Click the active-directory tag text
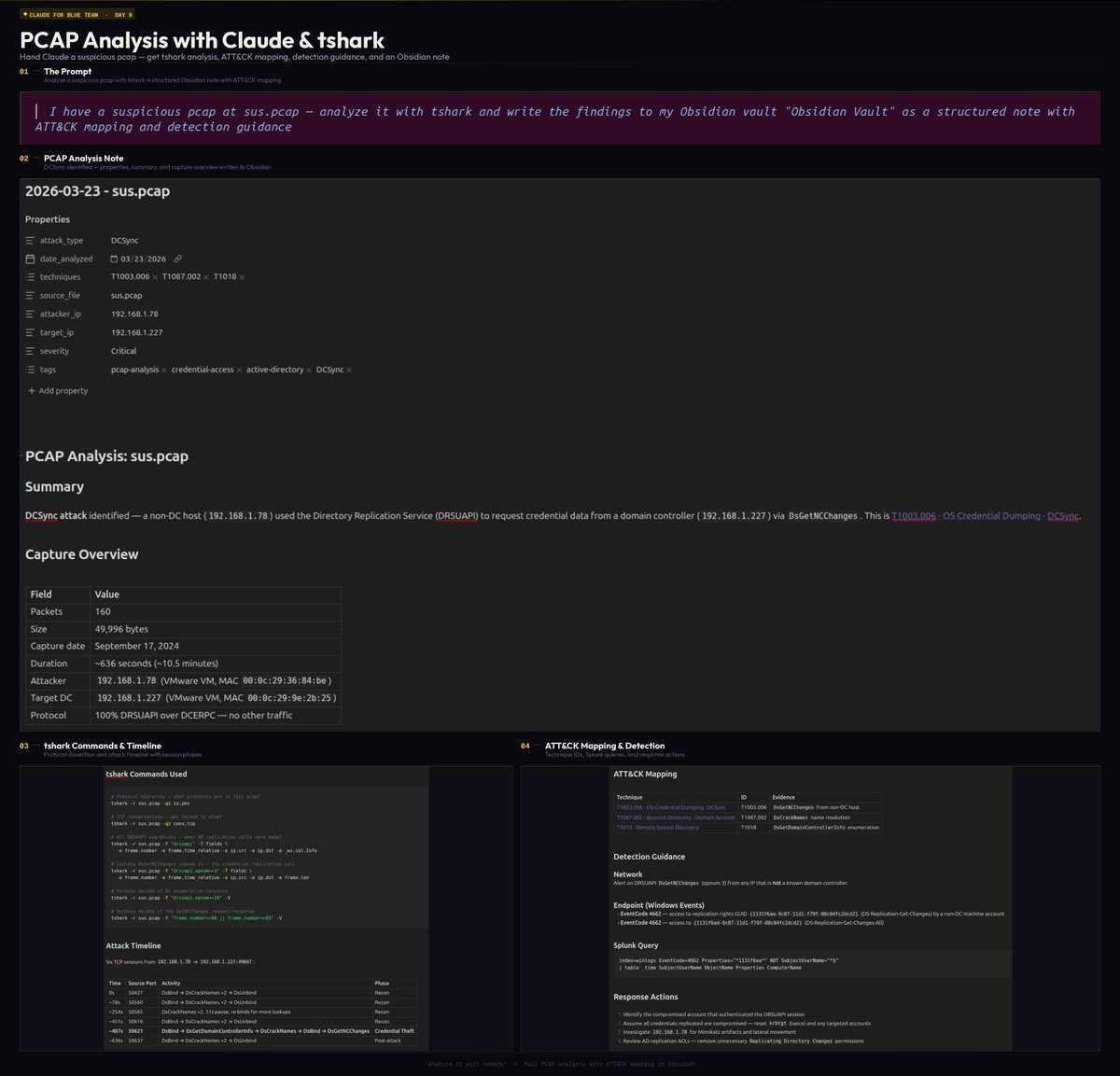The width and height of the screenshot is (1120, 1076). [275, 370]
